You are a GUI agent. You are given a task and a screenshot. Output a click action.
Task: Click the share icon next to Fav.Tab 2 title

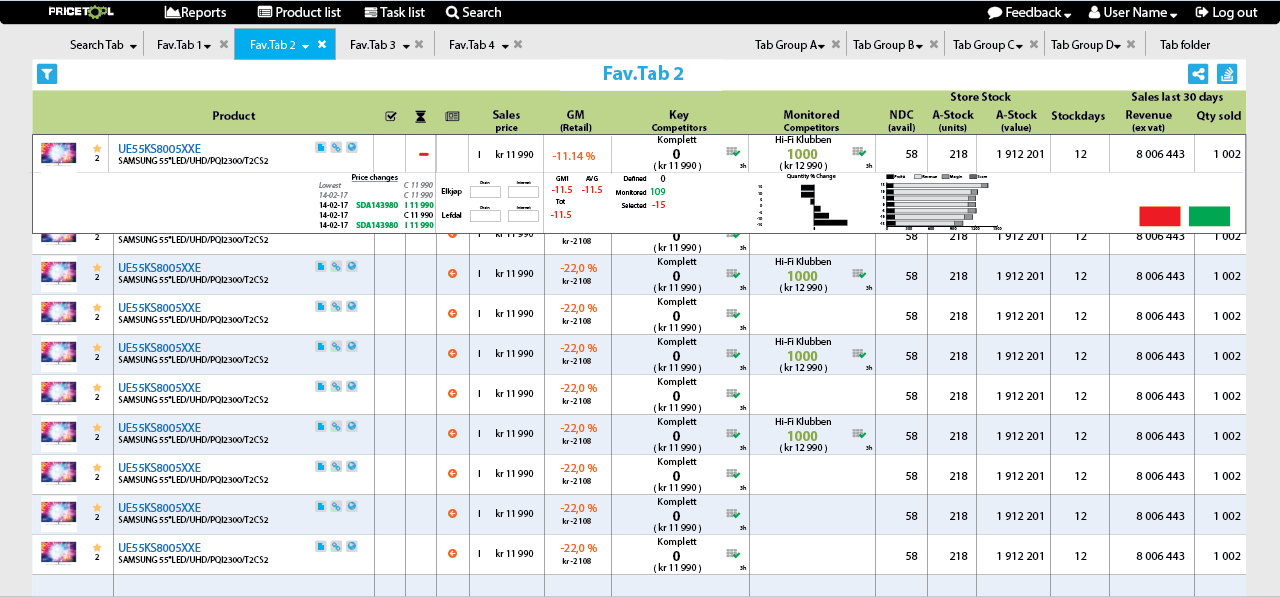coord(1198,74)
